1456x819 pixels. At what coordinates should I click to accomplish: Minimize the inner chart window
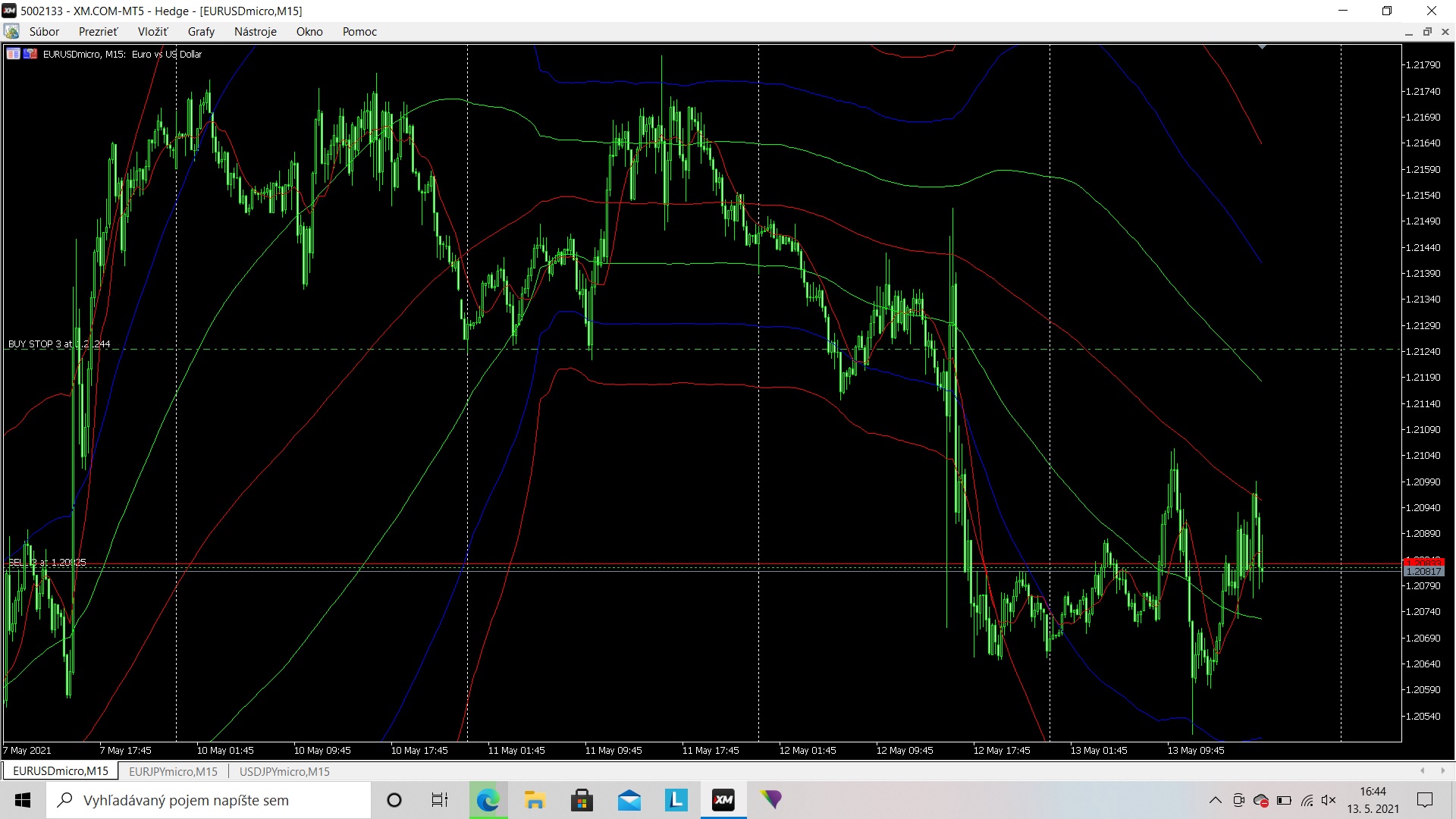pos(1409,32)
